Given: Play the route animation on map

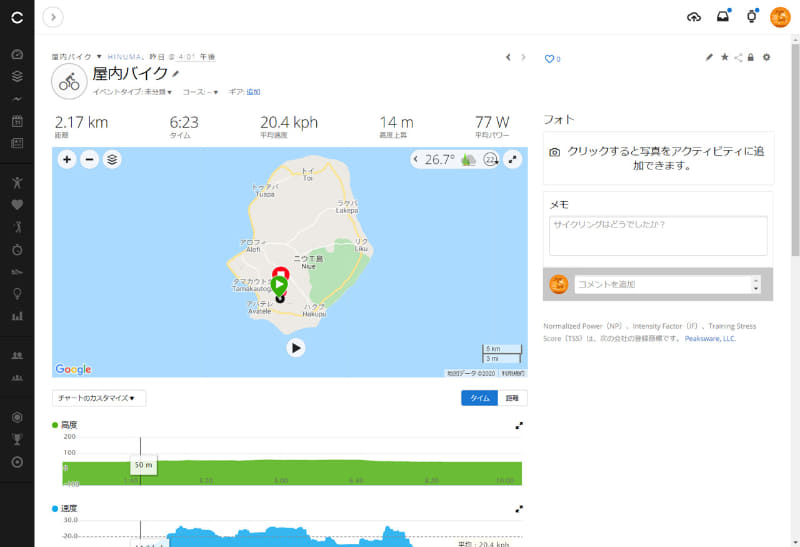Looking at the screenshot, I should (296, 348).
